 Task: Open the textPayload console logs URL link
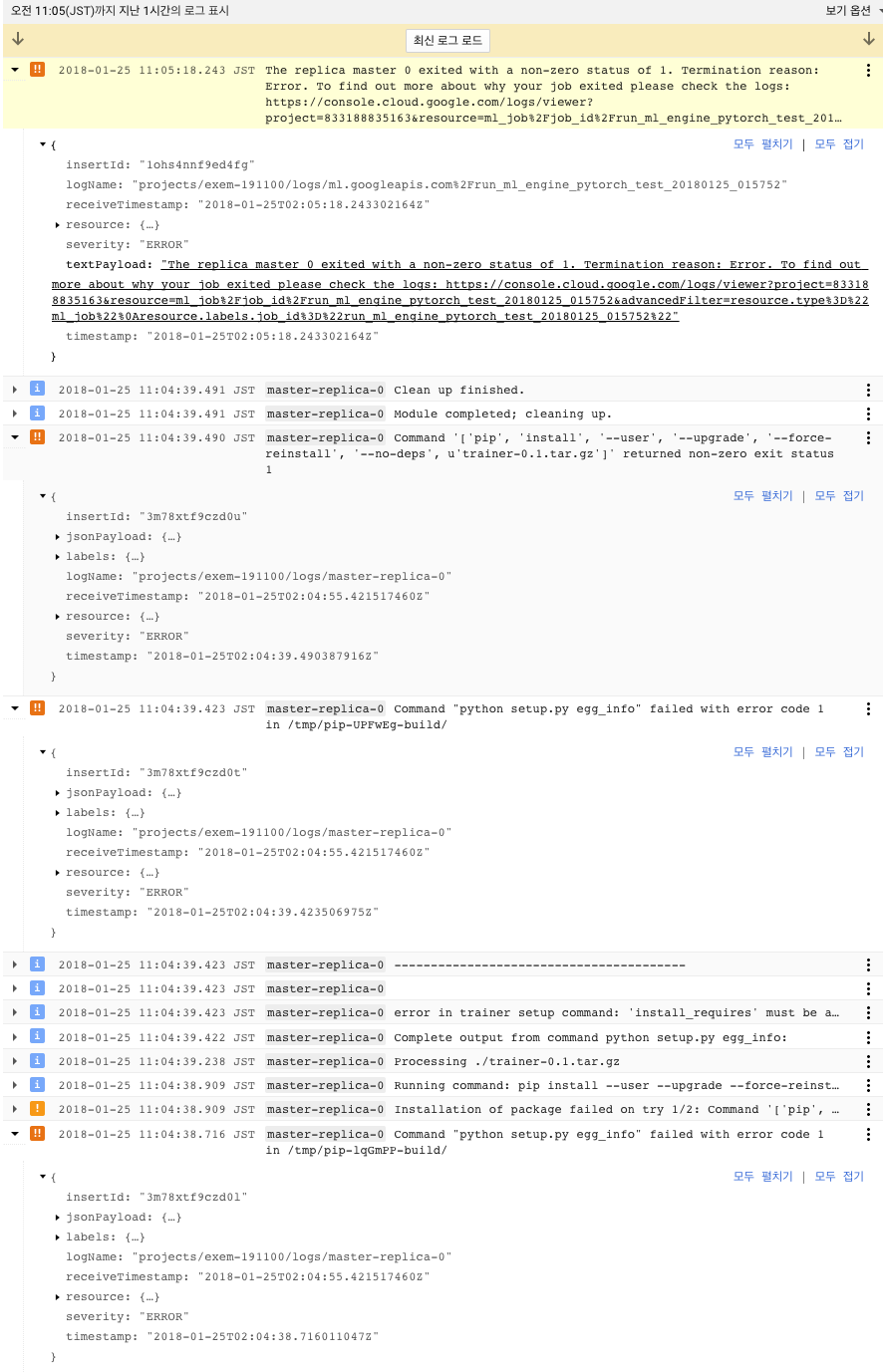459,291
